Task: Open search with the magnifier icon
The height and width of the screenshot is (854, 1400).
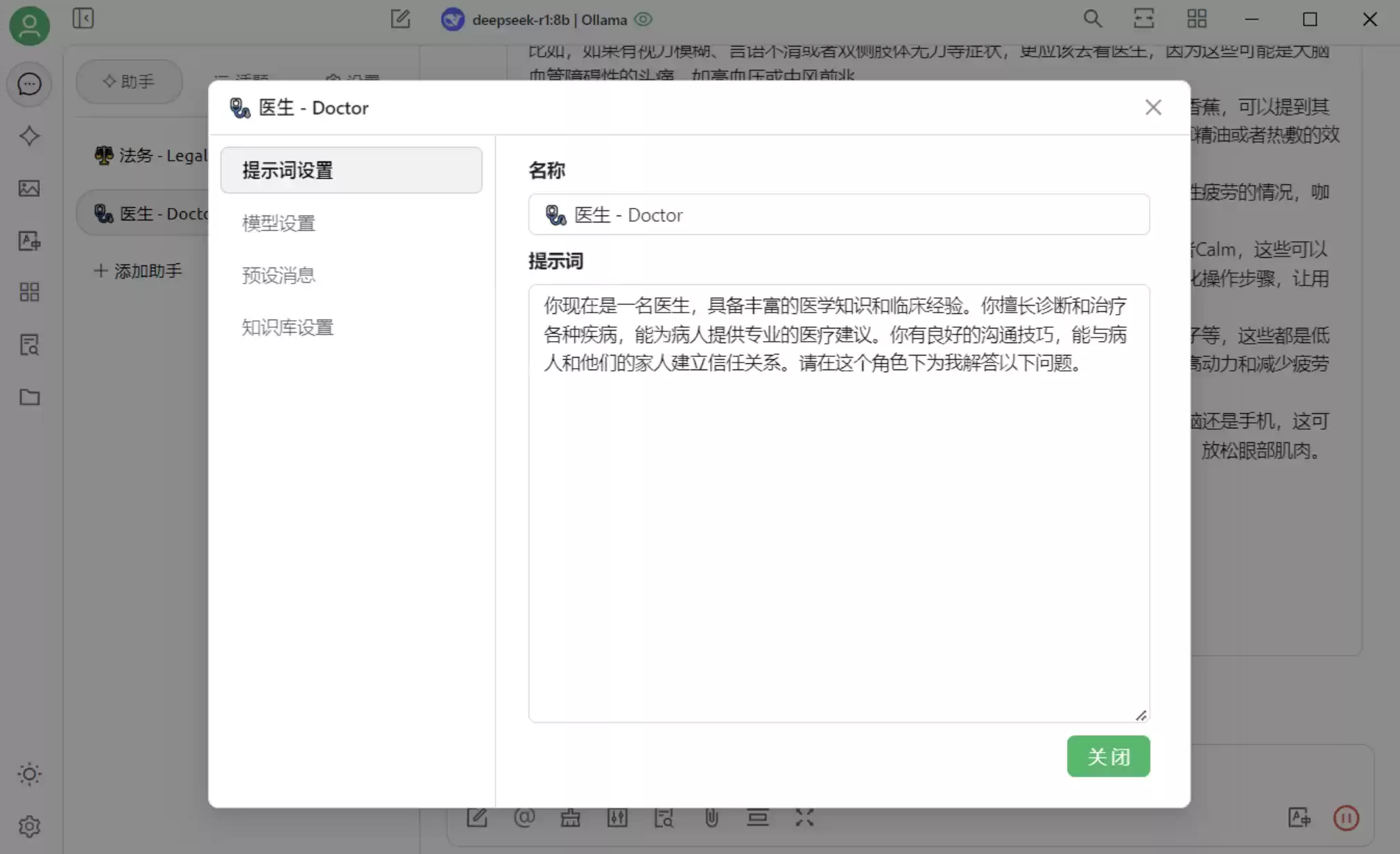Action: 1093,18
